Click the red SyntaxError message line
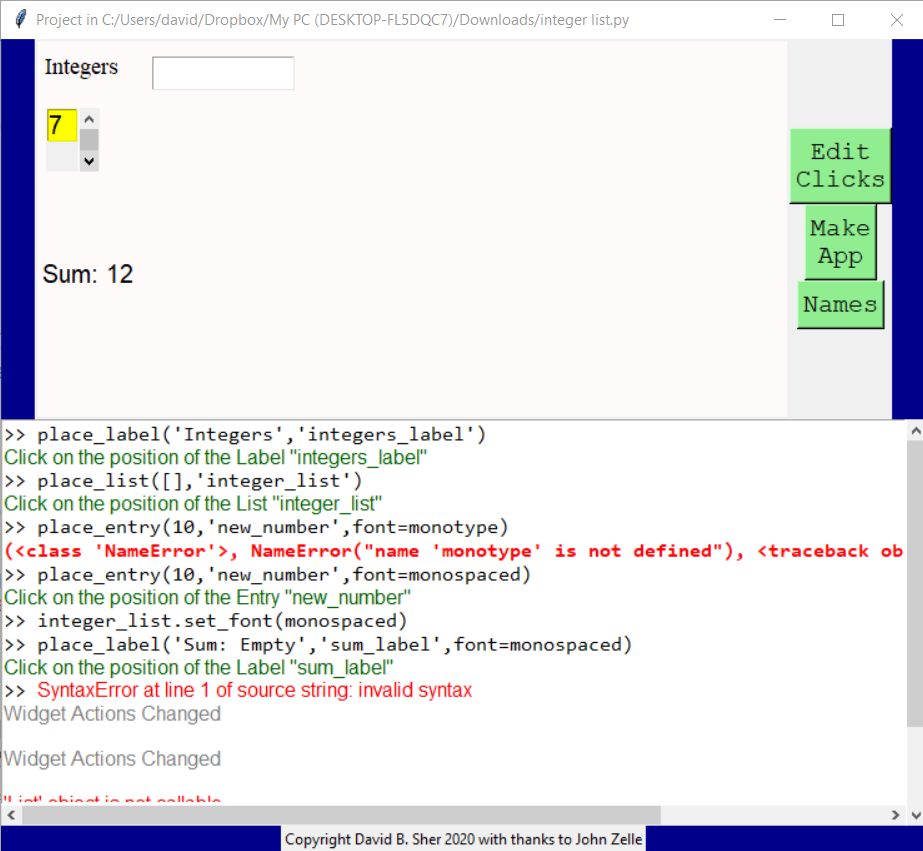Screen dimensions: 923x851 click(x=254, y=690)
